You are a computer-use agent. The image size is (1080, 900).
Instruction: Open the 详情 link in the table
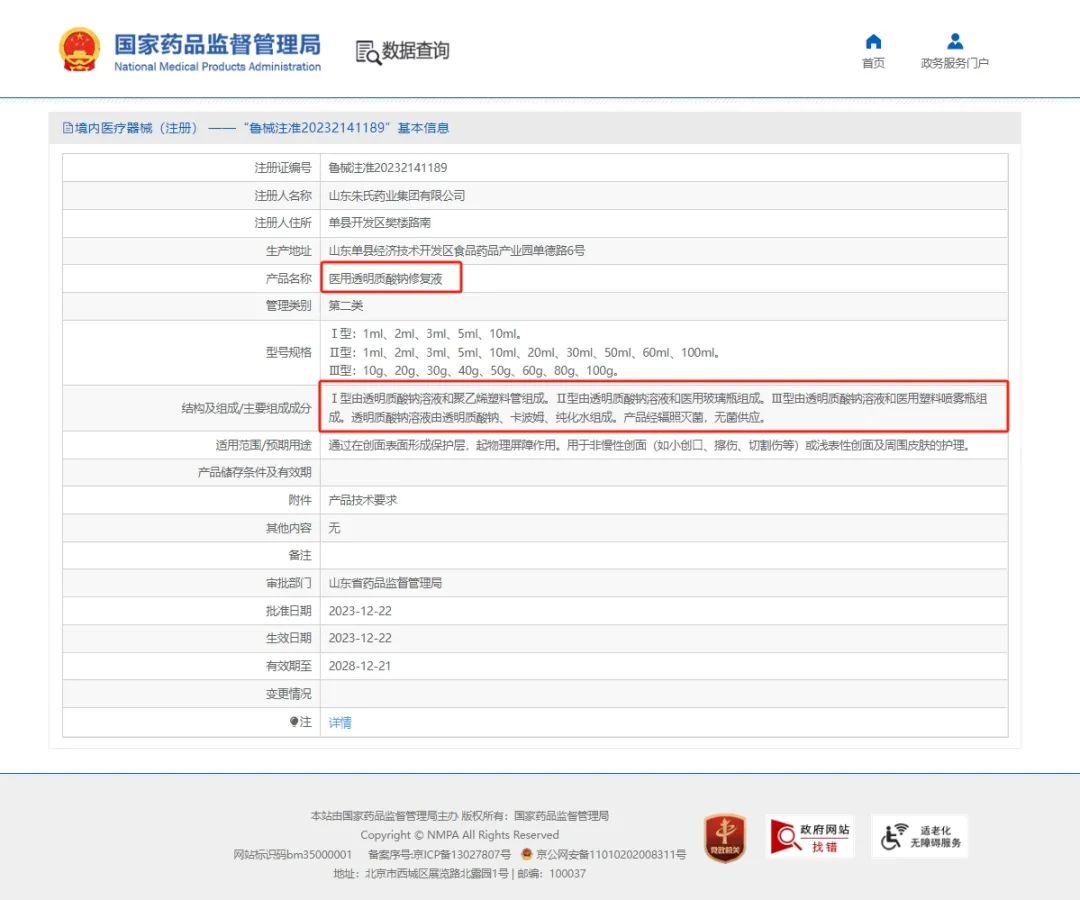(340, 723)
